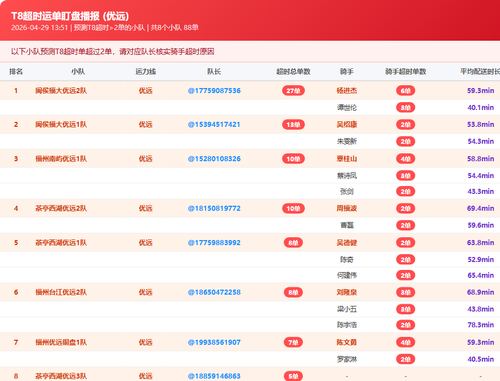
Task: Click the 63.8min average duration
Action: point(480,243)
